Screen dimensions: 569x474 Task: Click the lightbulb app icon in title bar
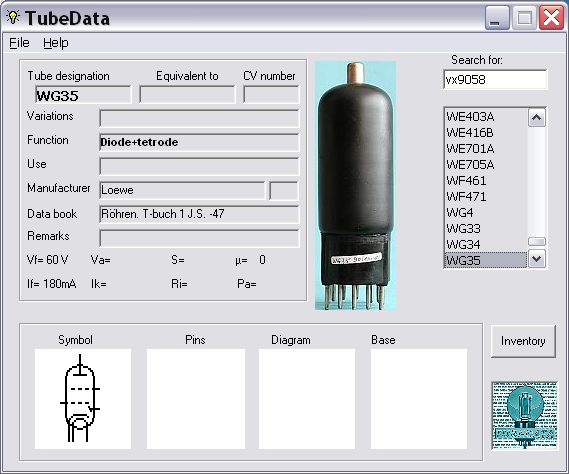coord(13,17)
